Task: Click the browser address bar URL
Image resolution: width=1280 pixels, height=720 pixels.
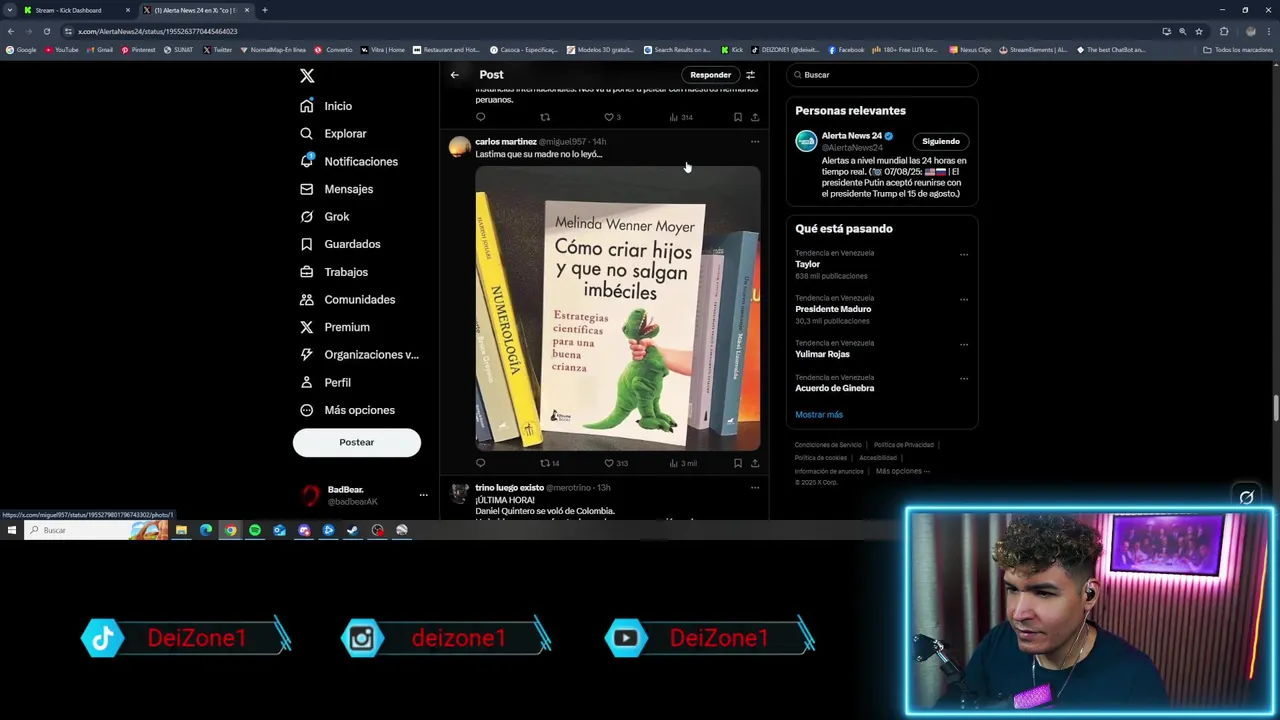Action: 158,31
